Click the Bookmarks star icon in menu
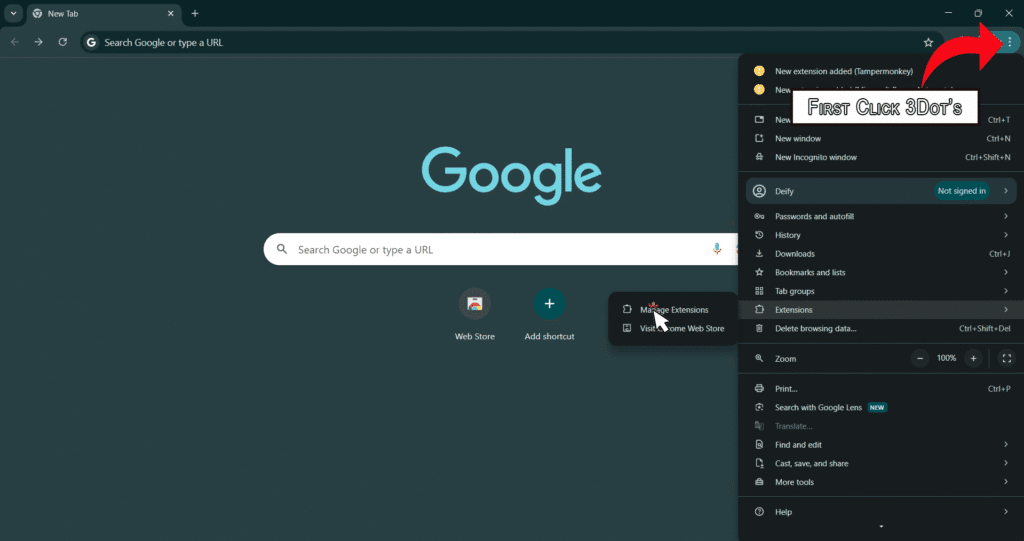This screenshot has height=541, width=1024. point(759,272)
